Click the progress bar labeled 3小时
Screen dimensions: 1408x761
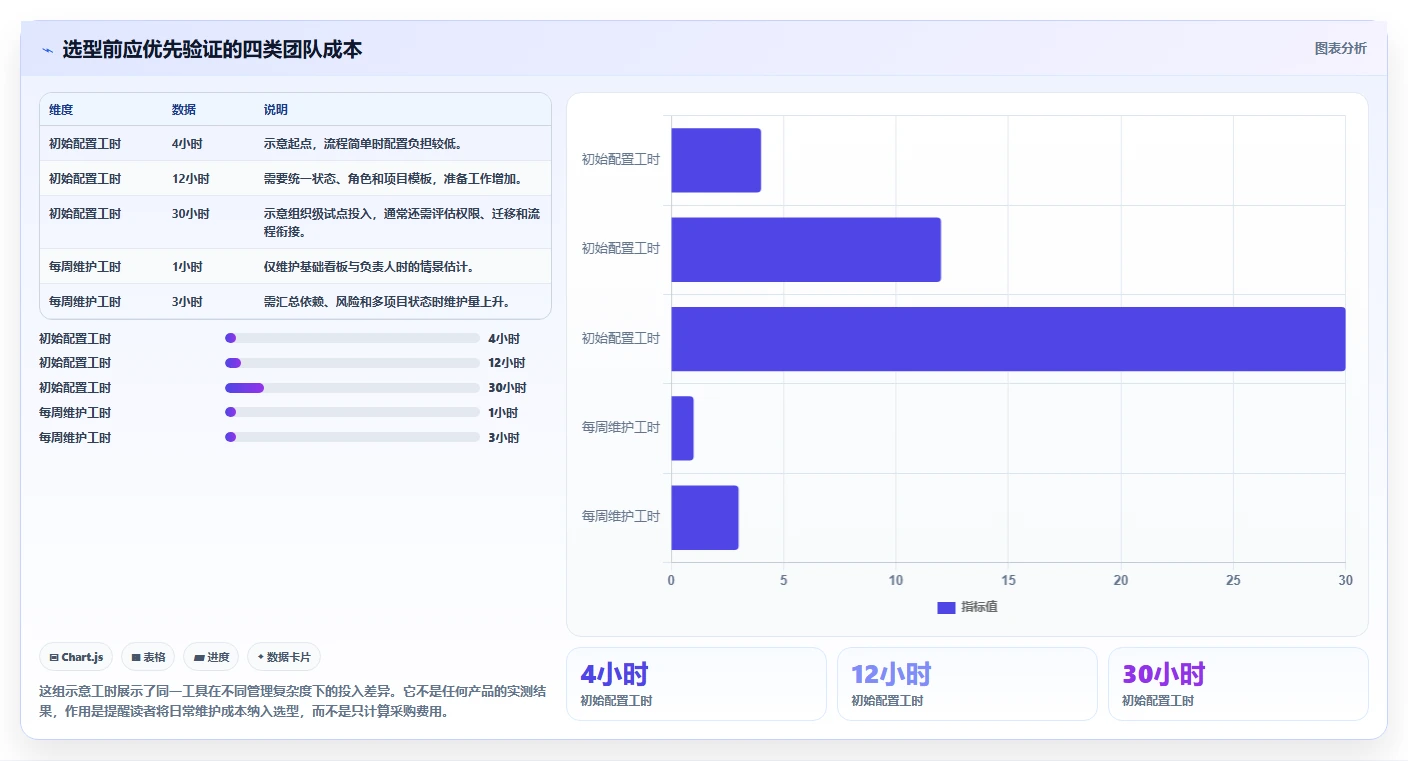tap(353, 437)
